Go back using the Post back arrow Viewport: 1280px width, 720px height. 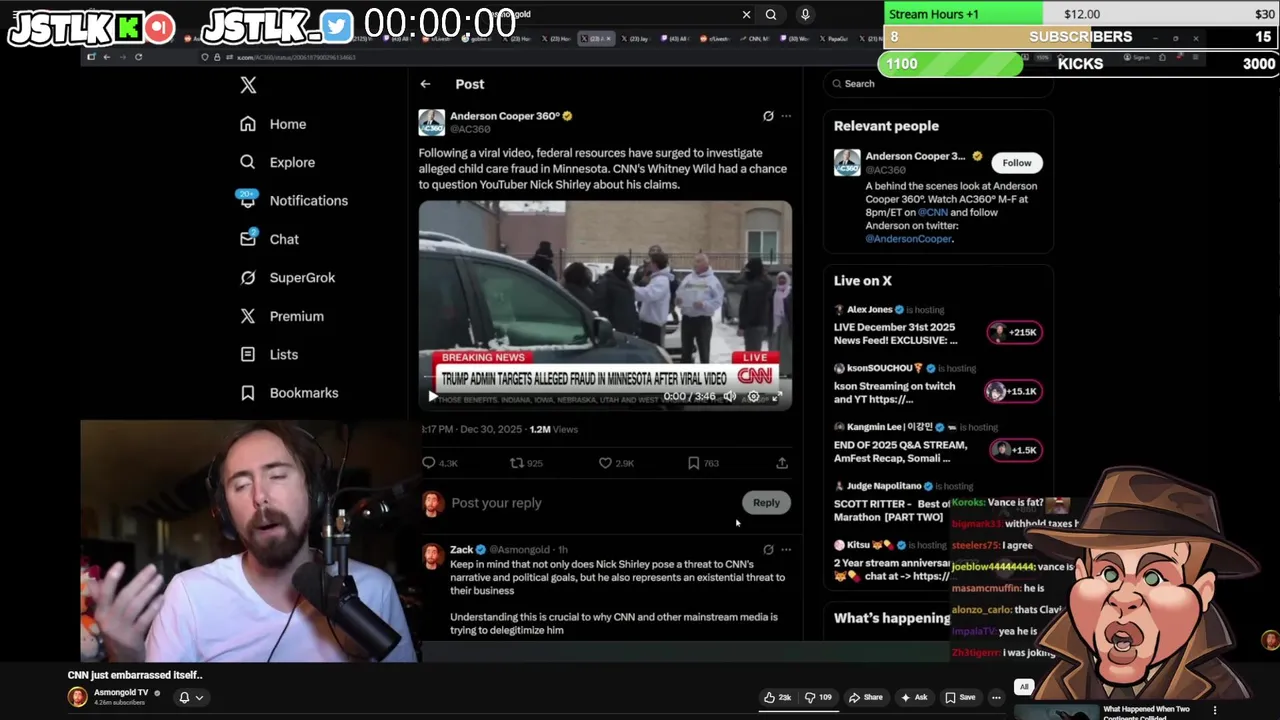[x=425, y=84]
